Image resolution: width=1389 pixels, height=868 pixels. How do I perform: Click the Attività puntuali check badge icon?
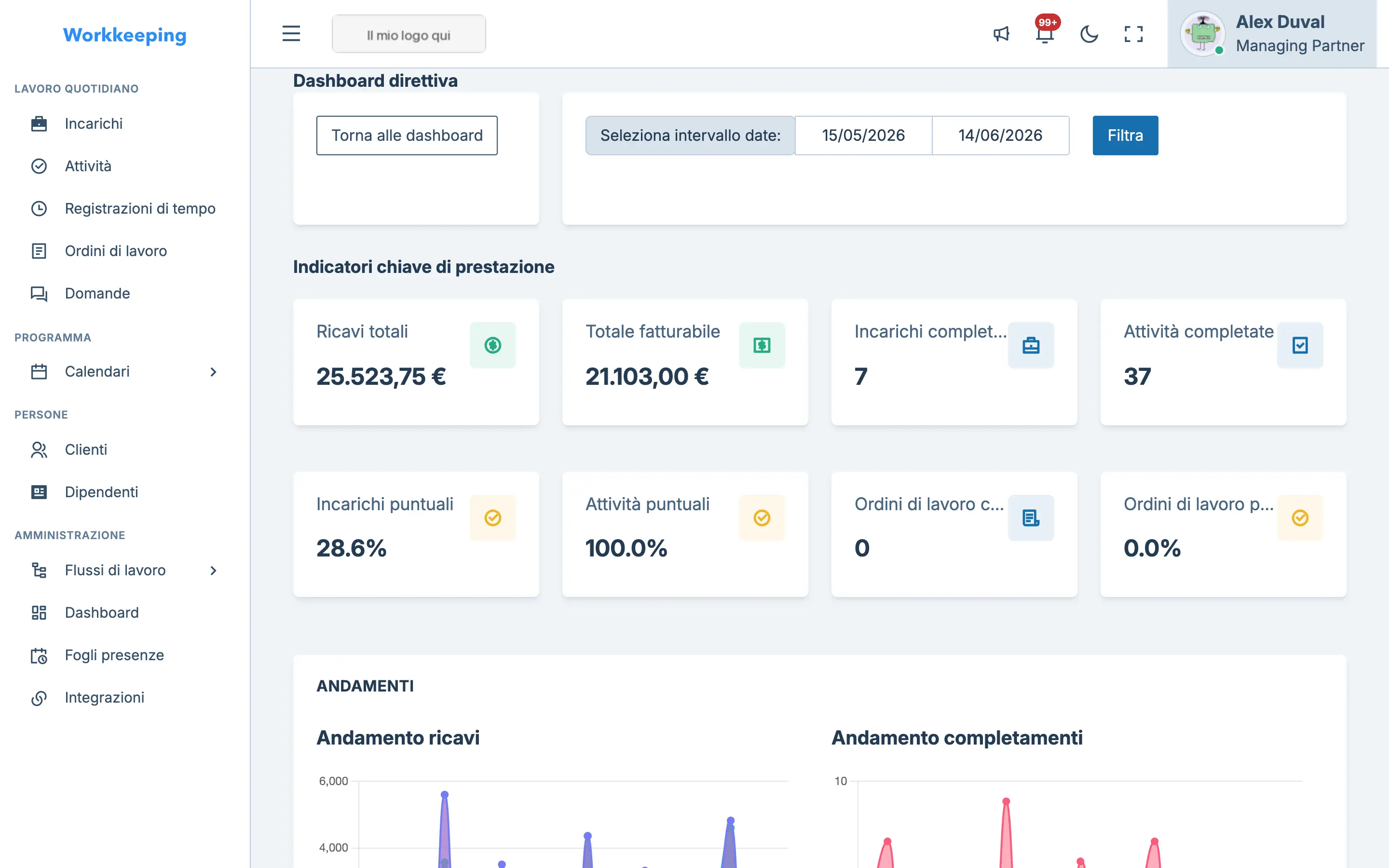(762, 518)
